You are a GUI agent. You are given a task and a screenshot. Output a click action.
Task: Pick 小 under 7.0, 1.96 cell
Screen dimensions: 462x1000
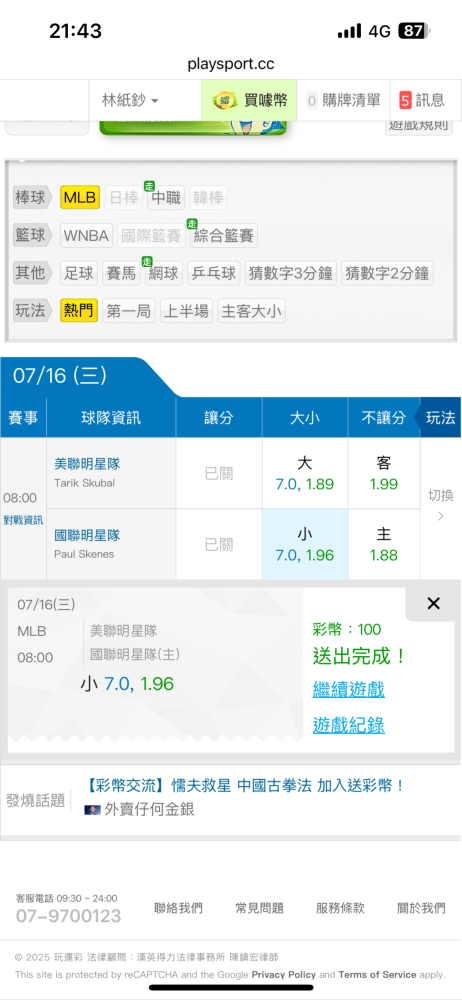[305, 544]
